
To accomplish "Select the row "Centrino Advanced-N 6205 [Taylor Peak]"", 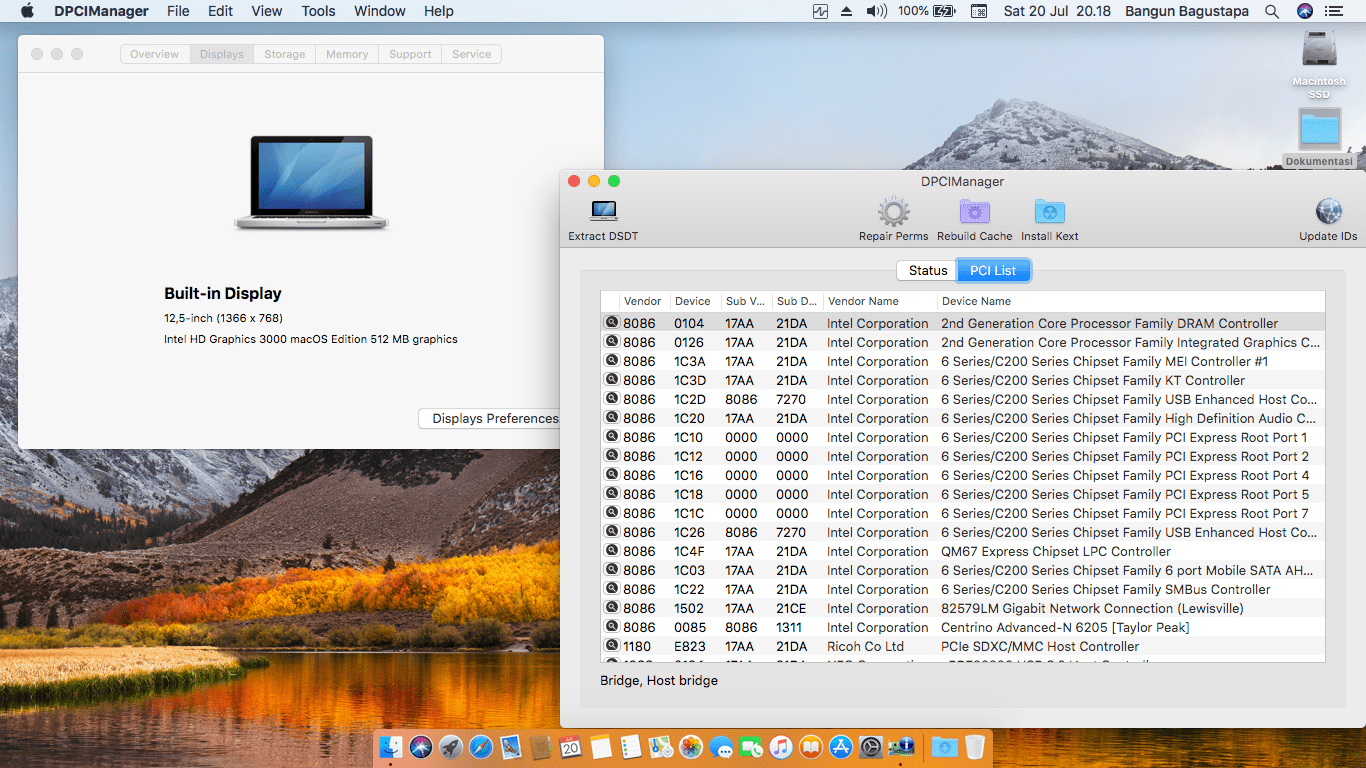I will point(963,627).
